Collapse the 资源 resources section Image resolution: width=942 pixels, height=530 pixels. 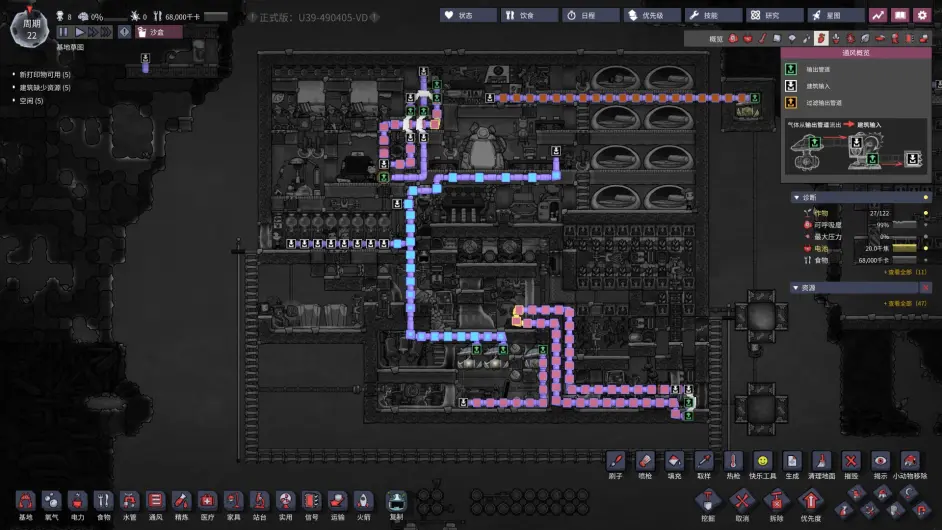796,288
